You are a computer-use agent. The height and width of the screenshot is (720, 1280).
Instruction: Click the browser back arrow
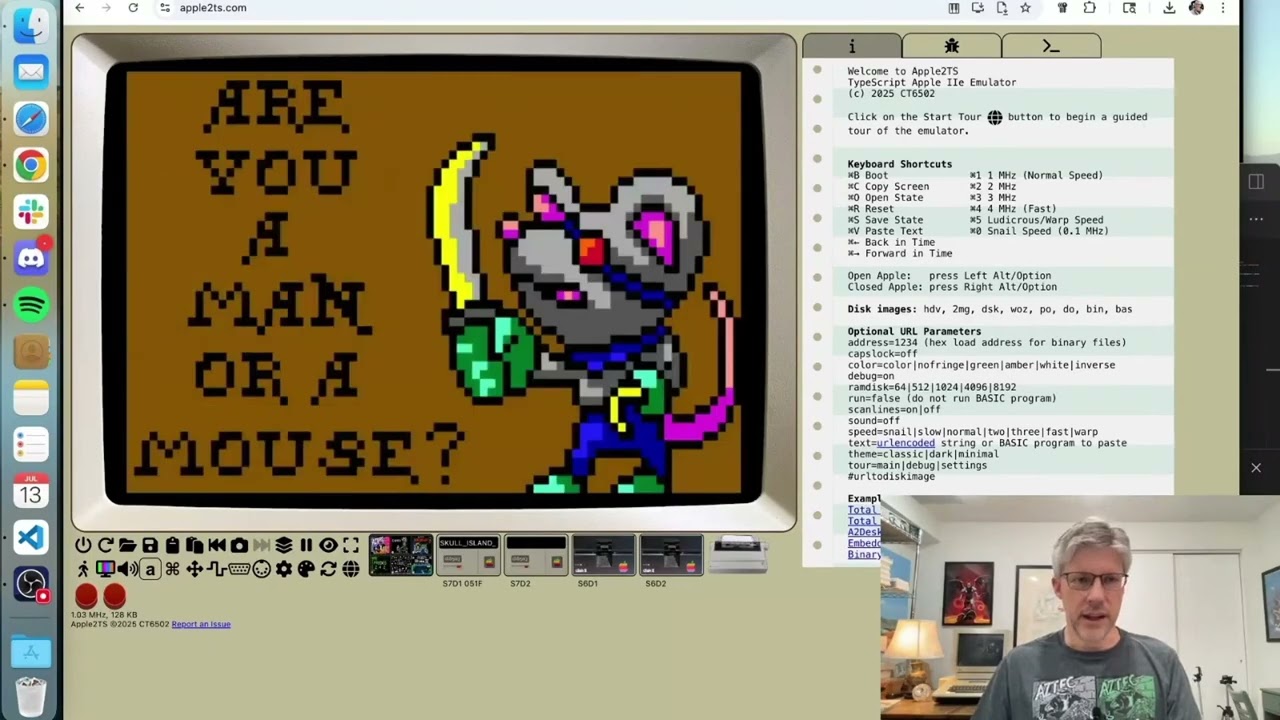(80, 8)
